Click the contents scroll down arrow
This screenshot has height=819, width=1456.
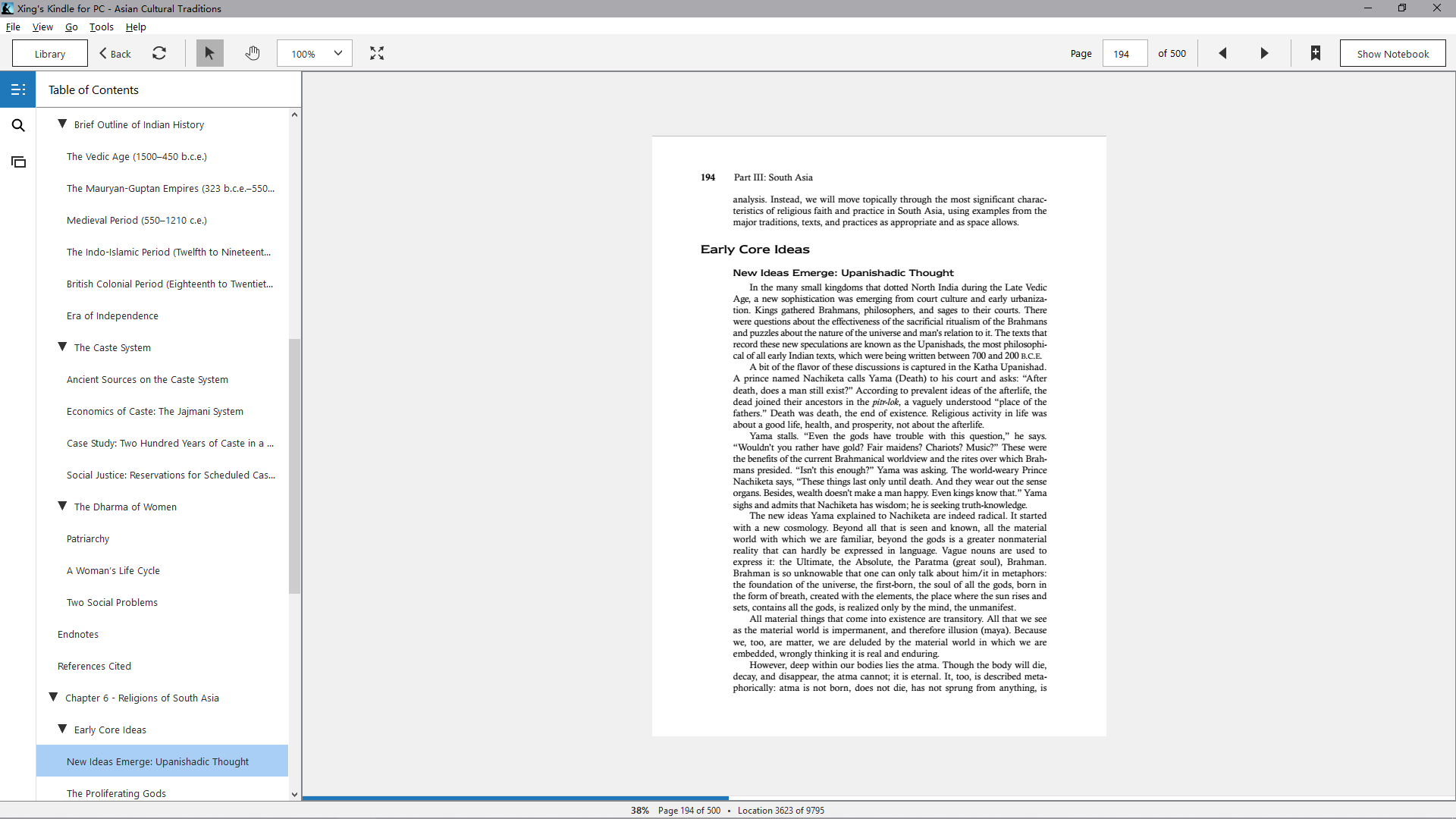pos(294,794)
